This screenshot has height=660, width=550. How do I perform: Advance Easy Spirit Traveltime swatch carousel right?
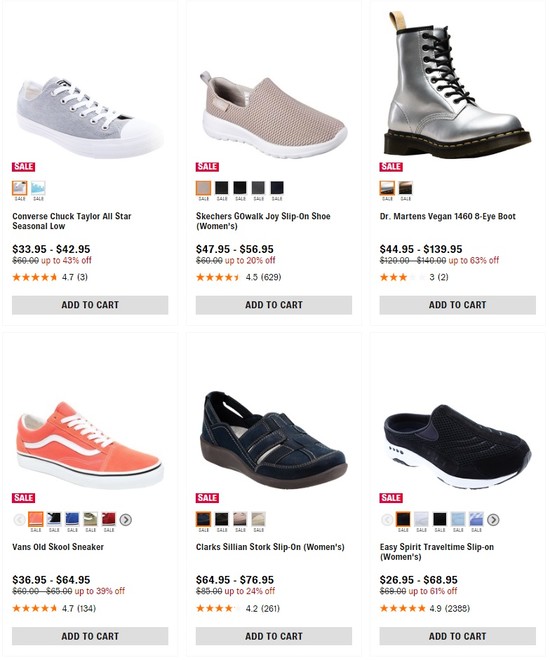click(x=495, y=522)
